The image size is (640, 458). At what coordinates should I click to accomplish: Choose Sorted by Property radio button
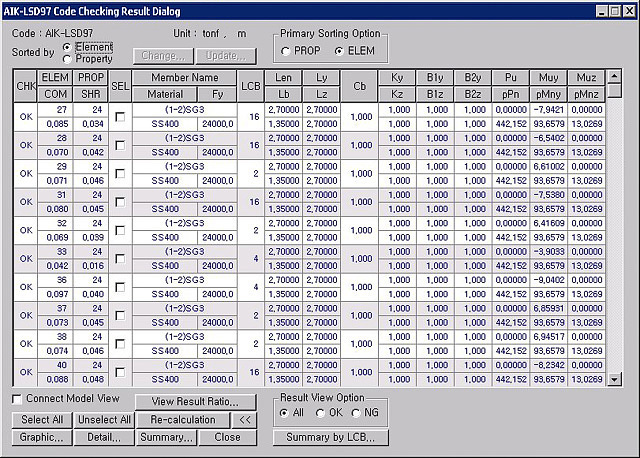(67, 59)
